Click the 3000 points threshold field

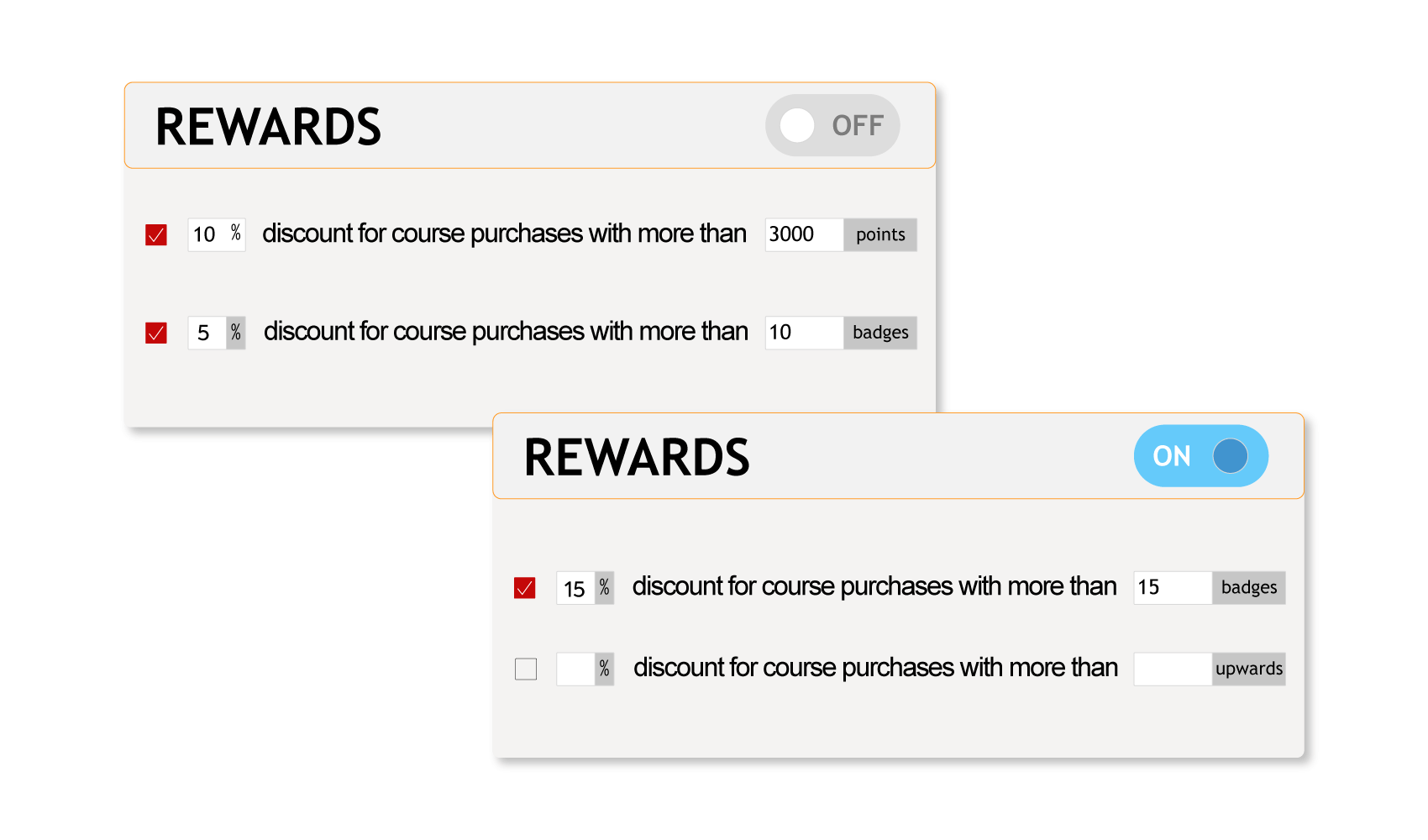(803, 234)
